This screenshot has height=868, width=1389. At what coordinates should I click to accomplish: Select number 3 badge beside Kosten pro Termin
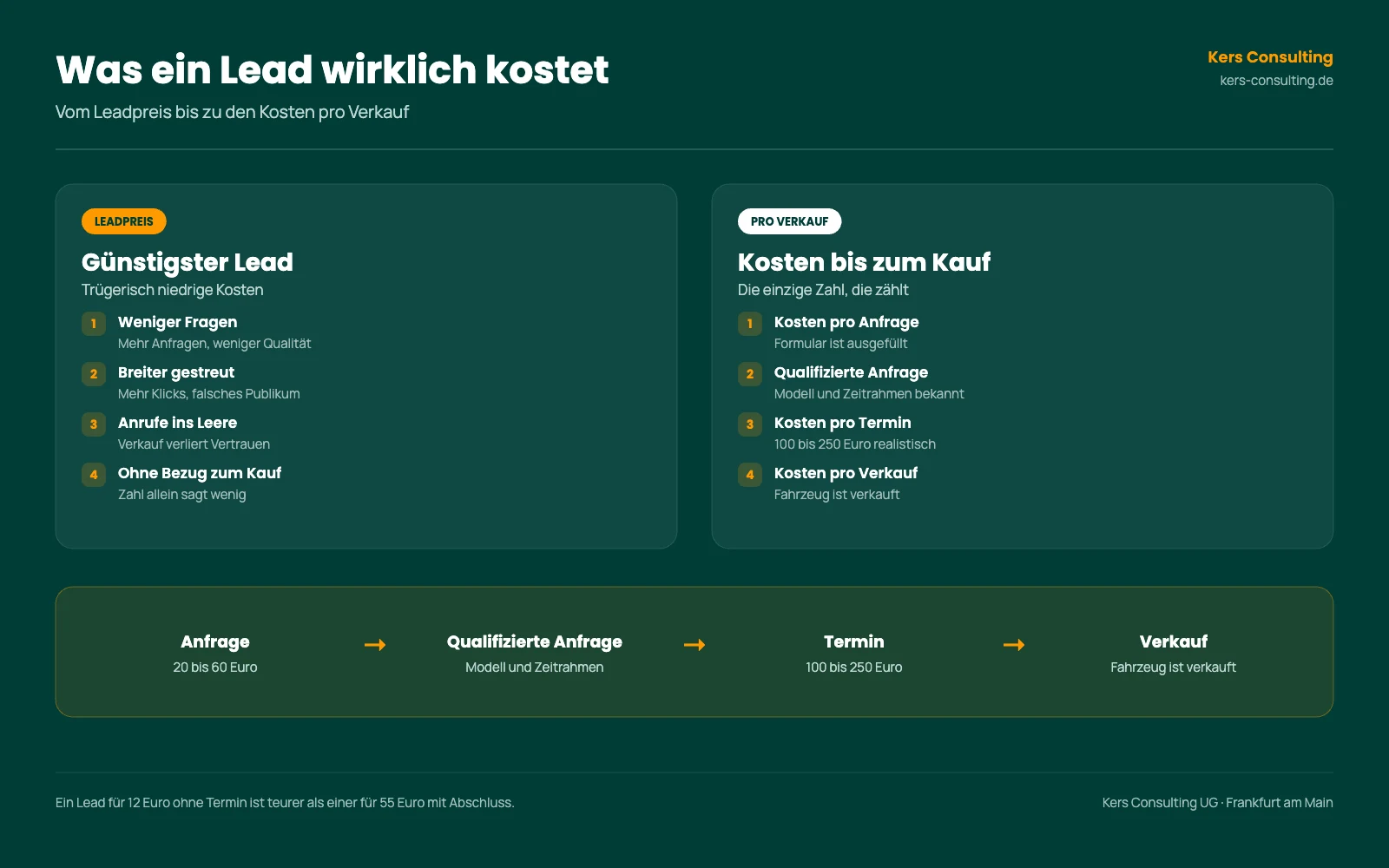[750, 424]
